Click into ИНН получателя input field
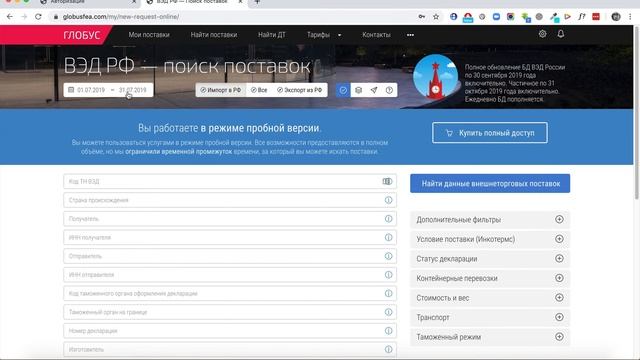The image size is (640, 360). (x=230, y=238)
